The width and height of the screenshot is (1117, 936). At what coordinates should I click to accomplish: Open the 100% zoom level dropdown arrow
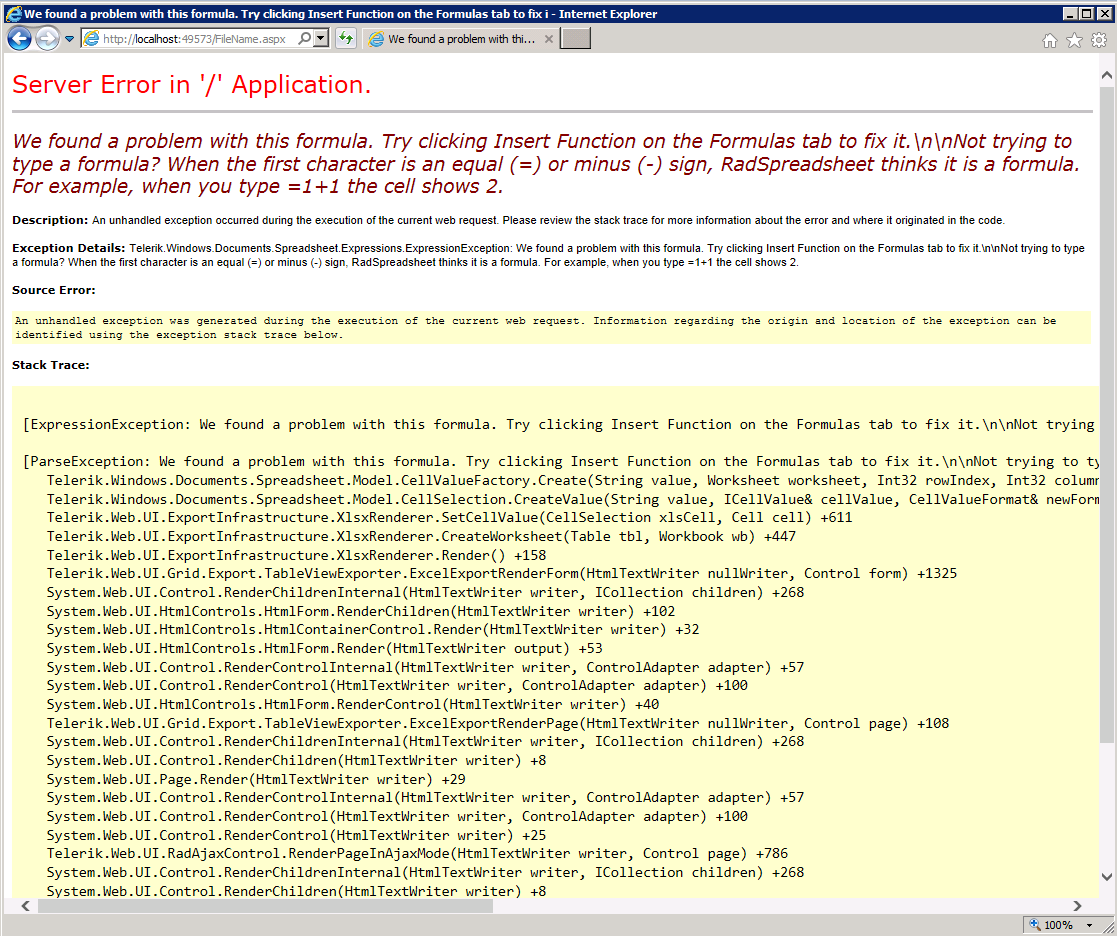pyautogui.click(x=1089, y=925)
